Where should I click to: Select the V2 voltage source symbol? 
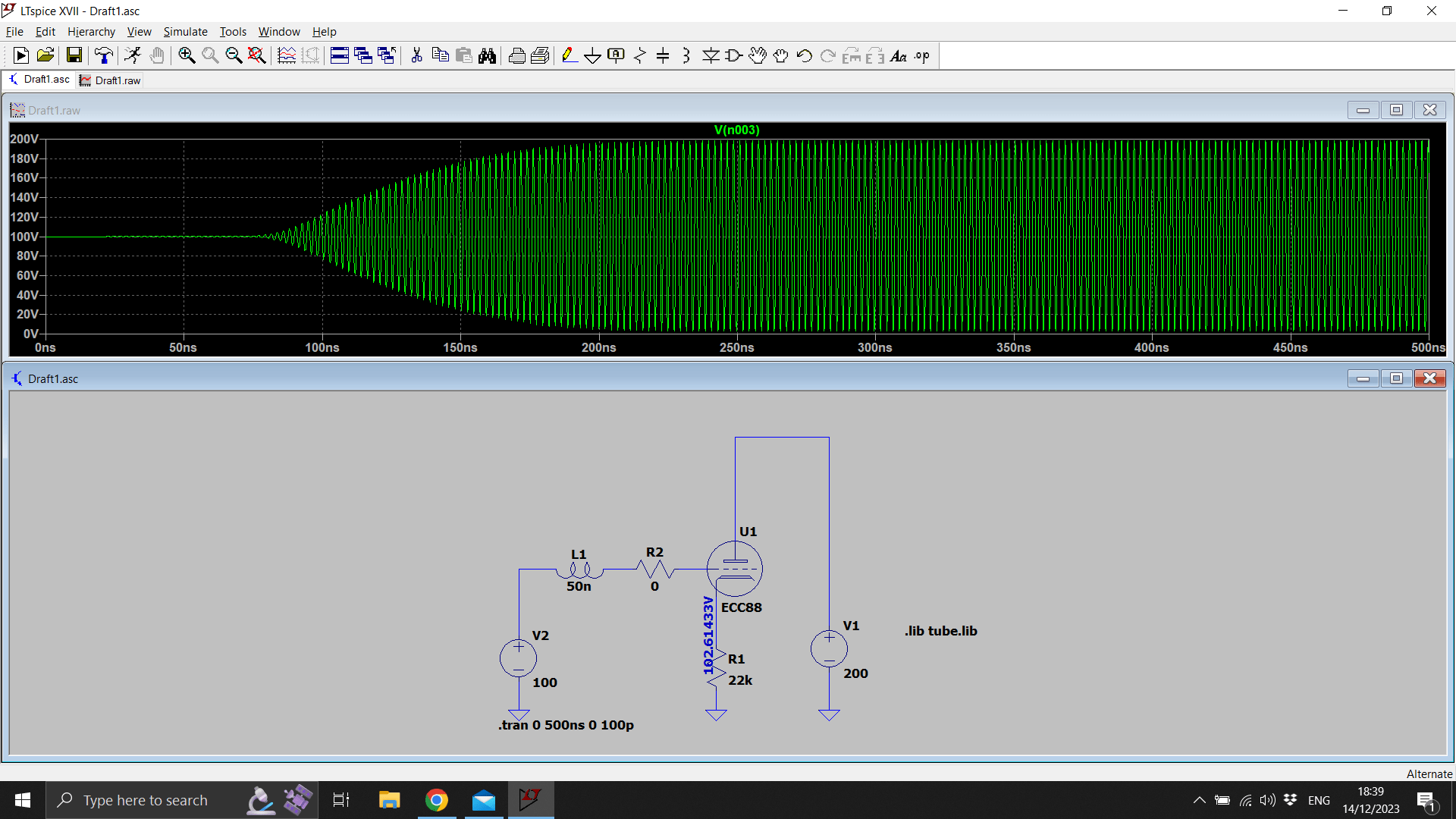(x=519, y=658)
